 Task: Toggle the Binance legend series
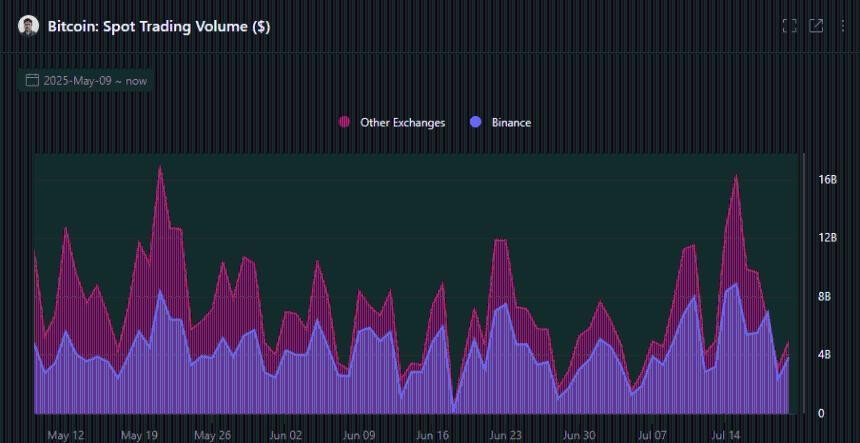click(511, 122)
